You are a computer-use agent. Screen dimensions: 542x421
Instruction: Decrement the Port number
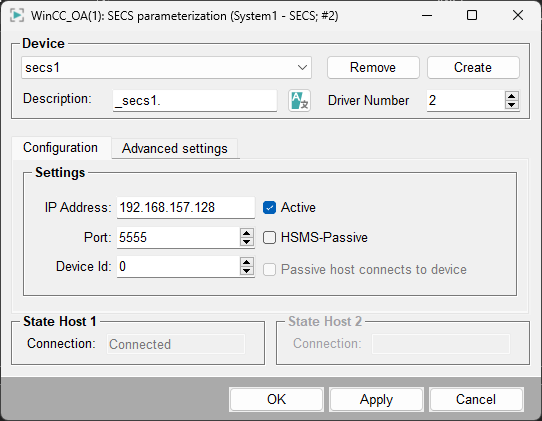(246, 242)
